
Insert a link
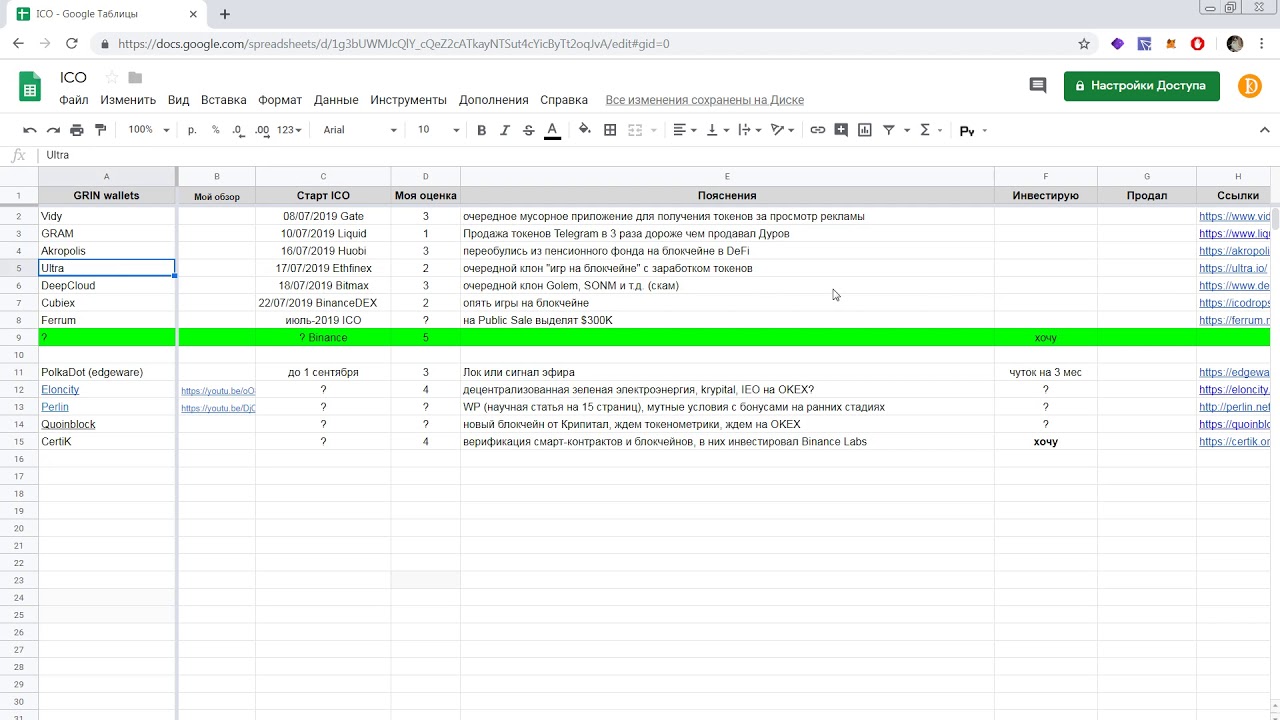[818, 130]
